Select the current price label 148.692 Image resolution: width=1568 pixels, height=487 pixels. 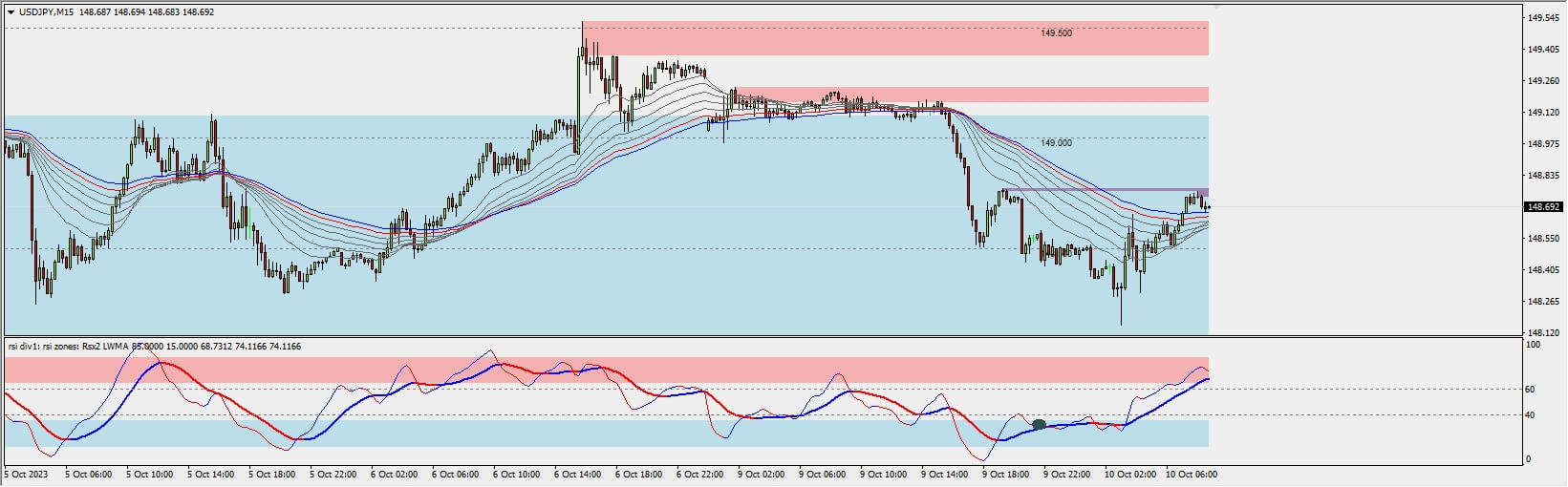pyautogui.click(x=1543, y=206)
